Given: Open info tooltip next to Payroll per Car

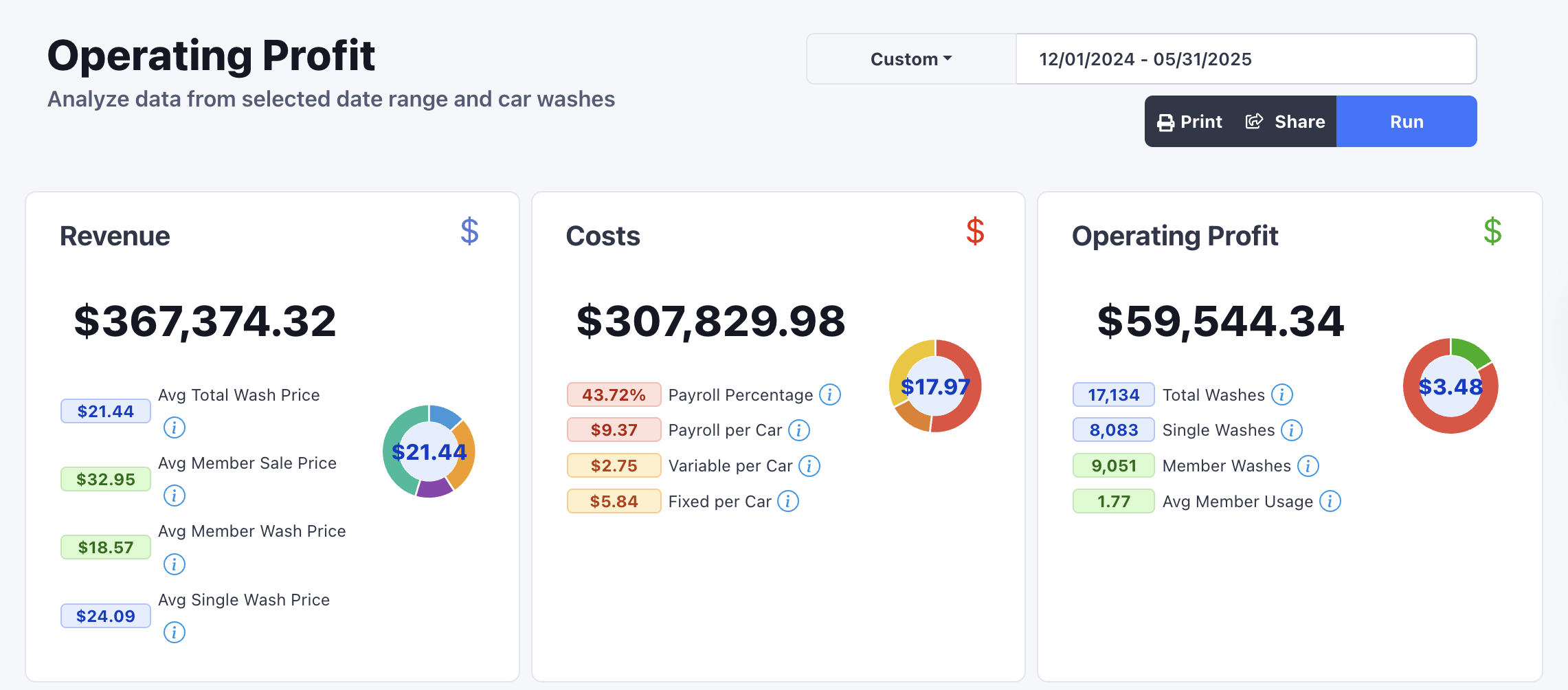Looking at the screenshot, I should 799,430.
